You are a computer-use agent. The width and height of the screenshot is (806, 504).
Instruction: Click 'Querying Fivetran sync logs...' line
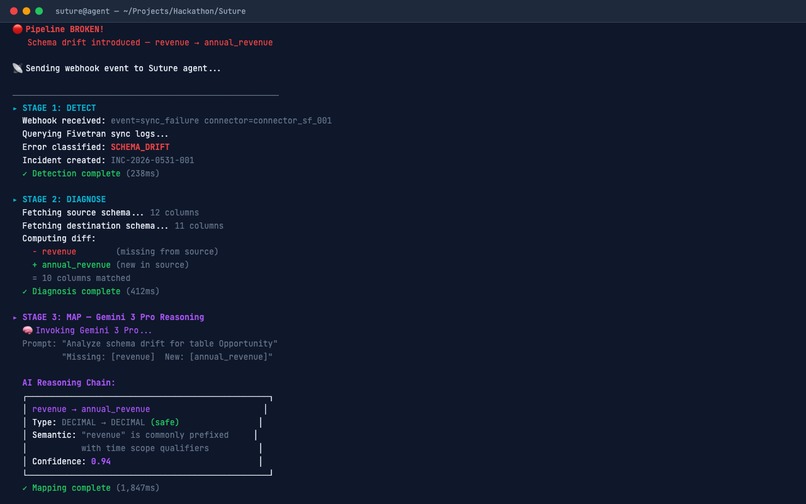click(x=95, y=134)
